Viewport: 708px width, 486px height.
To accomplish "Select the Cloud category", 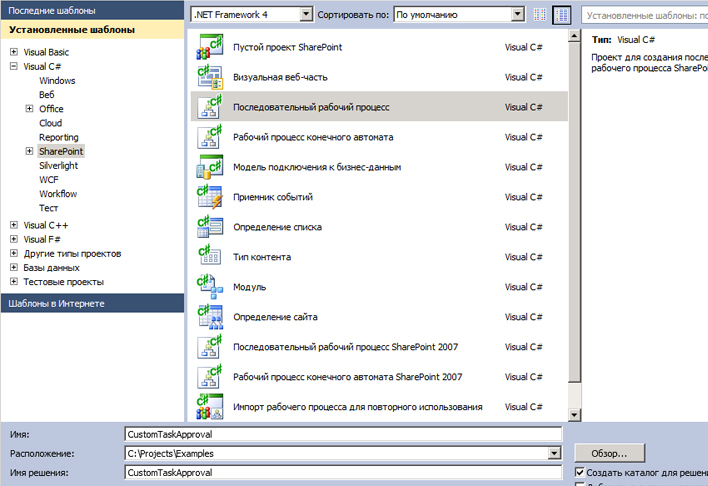I will point(51,123).
